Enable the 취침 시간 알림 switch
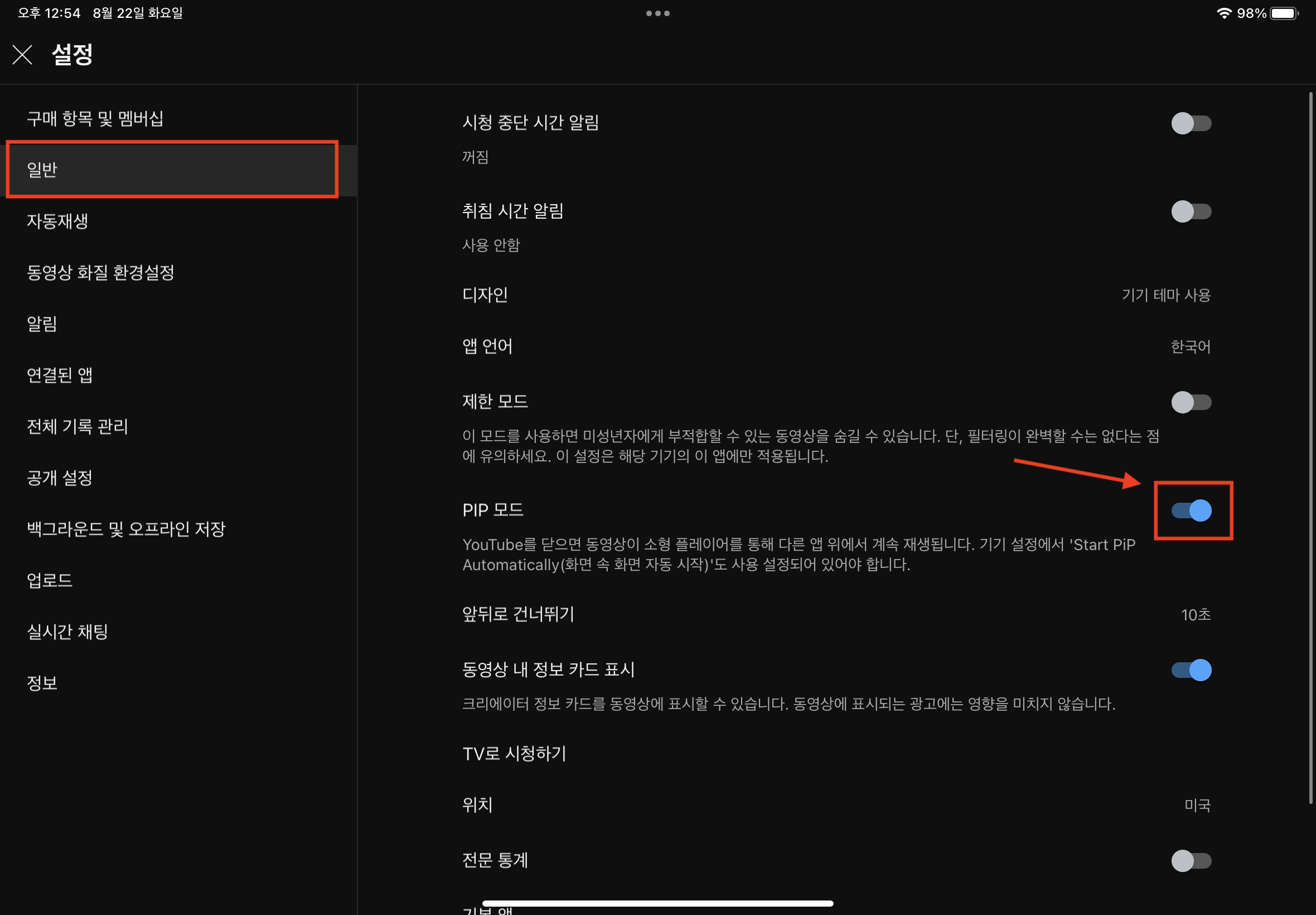 point(1191,211)
